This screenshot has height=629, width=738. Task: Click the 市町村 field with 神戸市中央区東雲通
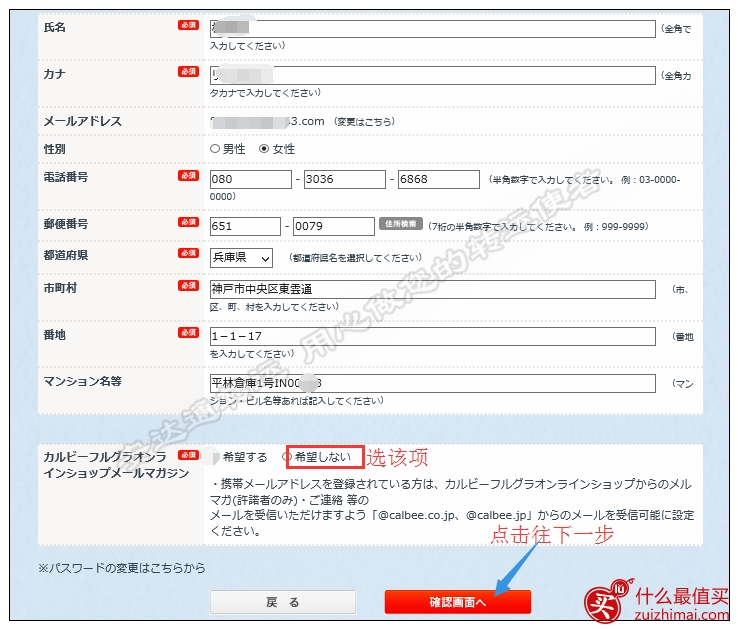pyautogui.click(x=433, y=290)
